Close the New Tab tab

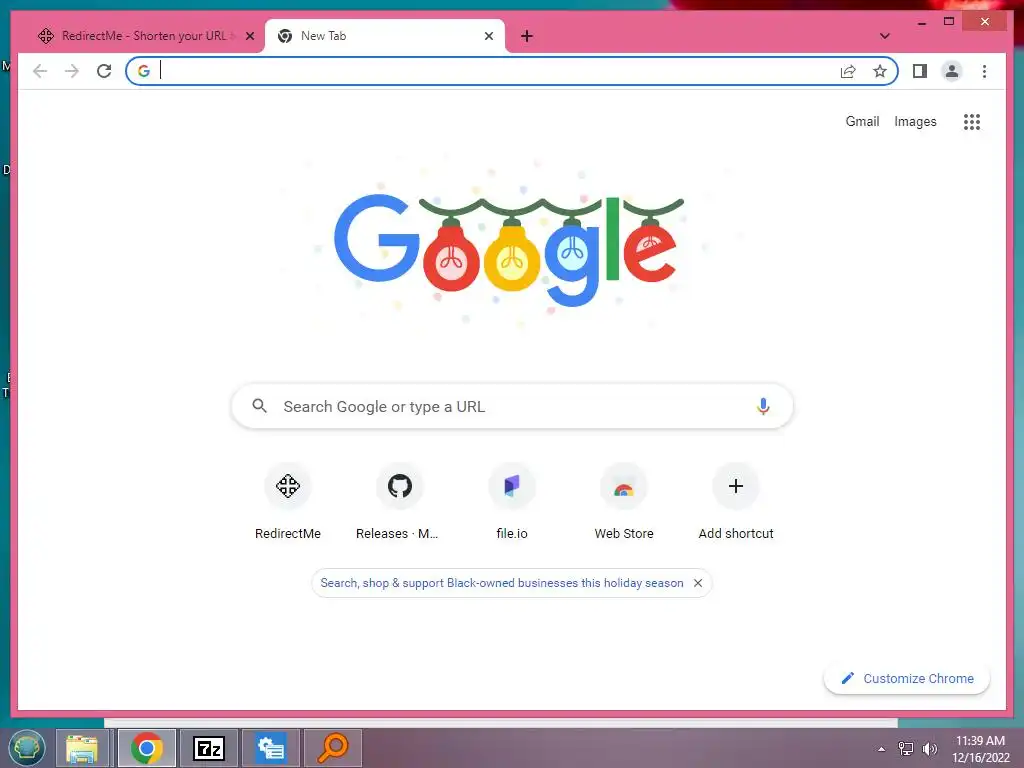tap(488, 36)
